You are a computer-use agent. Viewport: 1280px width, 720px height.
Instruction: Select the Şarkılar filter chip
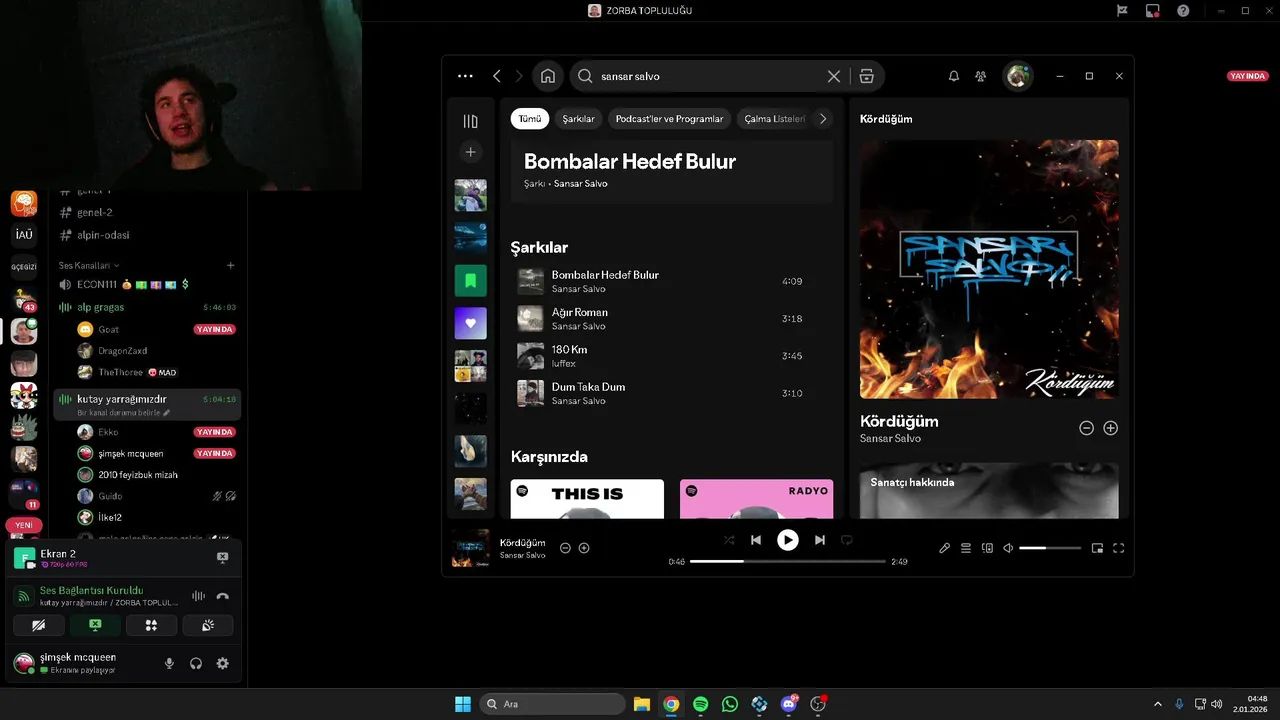coord(578,118)
